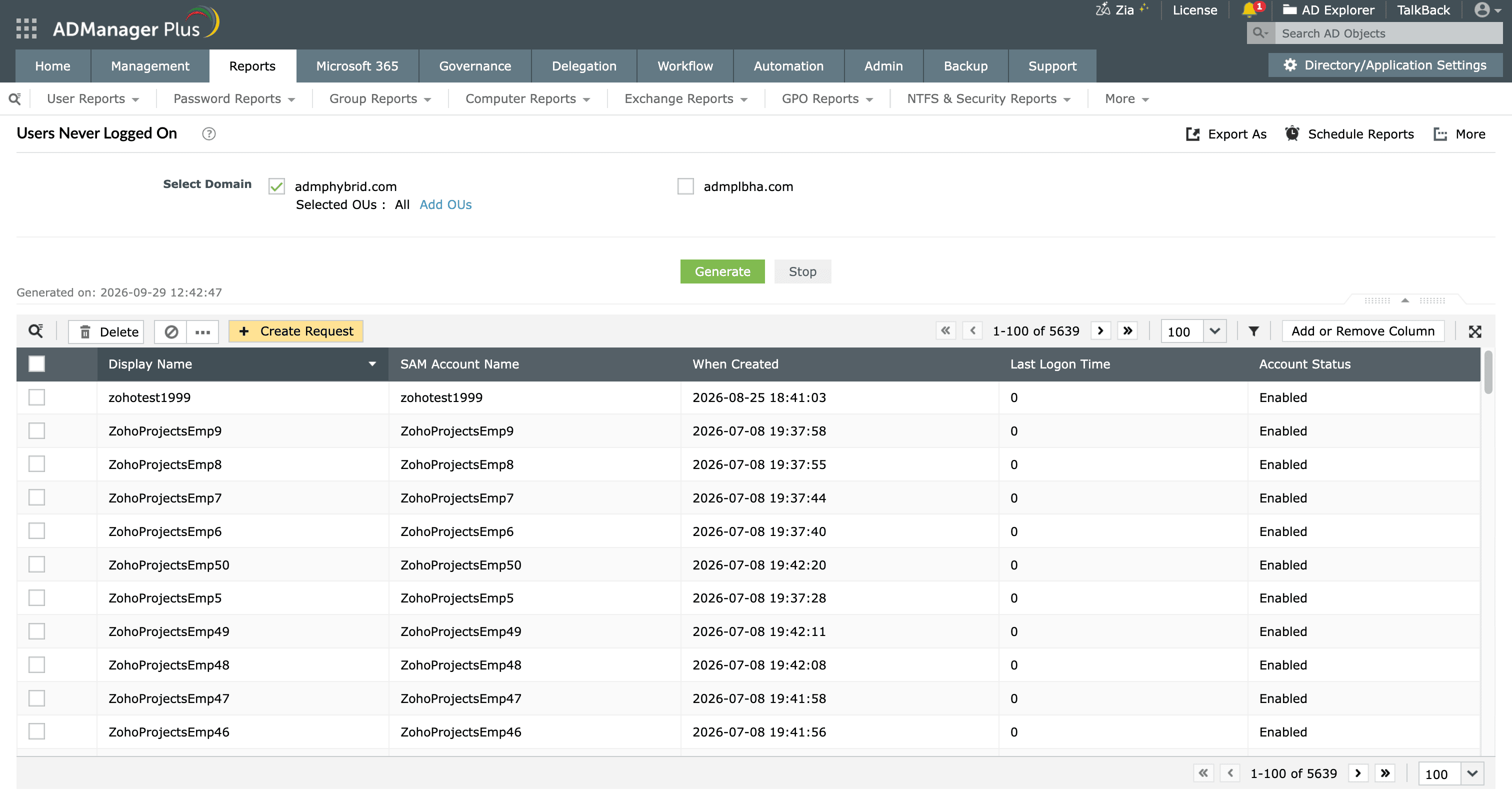Select the ZohoProjectsEmp8 row checkbox
Image resolution: width=1512 pixels, height=803 pixels.
tap(36, 464)
